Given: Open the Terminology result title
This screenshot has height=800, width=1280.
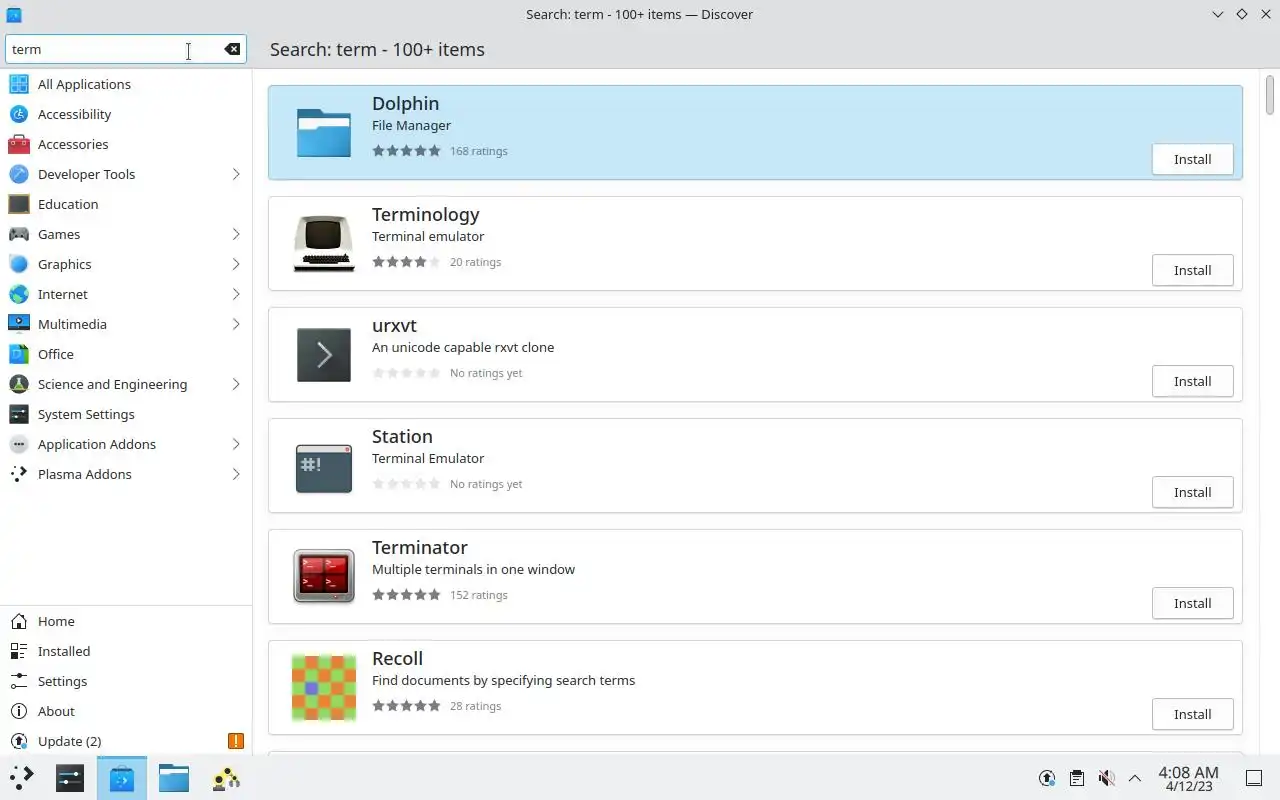Looking at the screenshot, I should click(425, 214).
